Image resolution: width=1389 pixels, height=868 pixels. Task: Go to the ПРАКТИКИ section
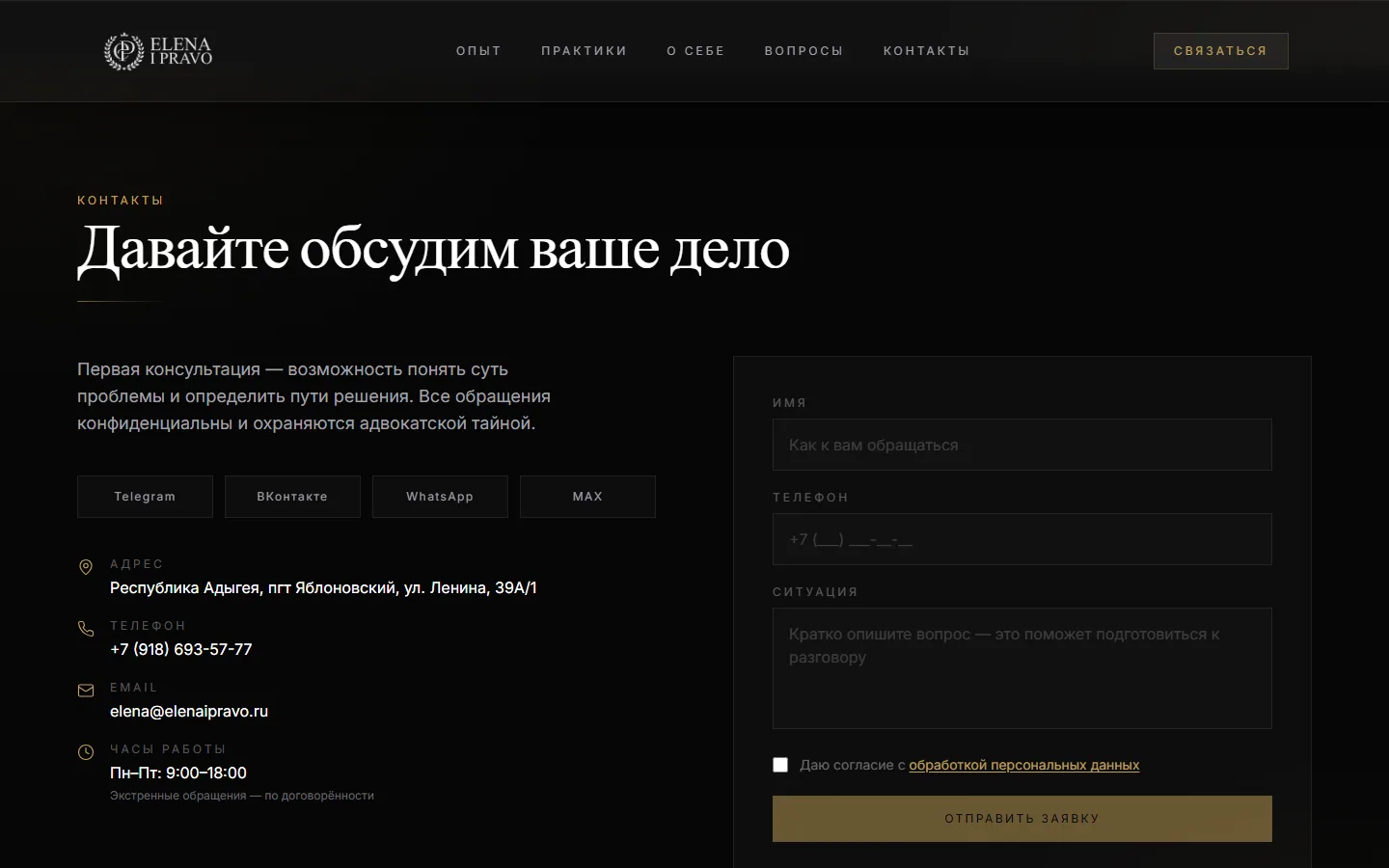click(x=584, y=51)
